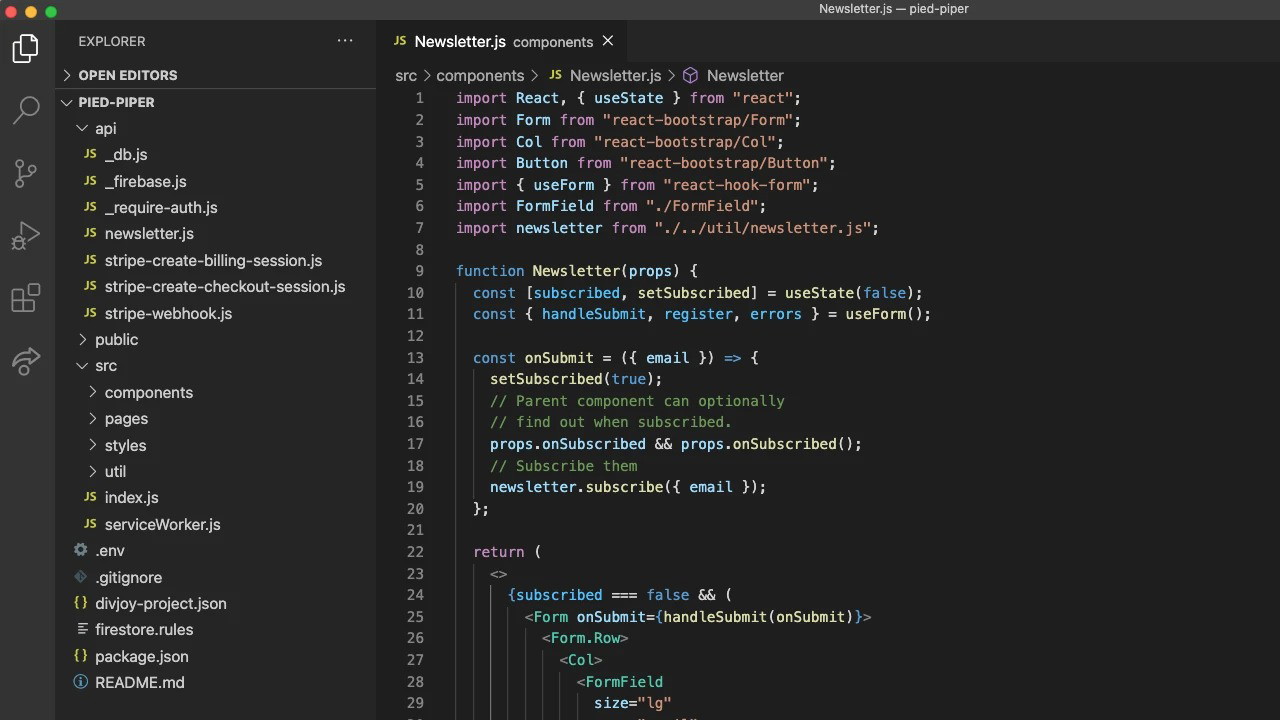Select the Newsletter.js editor tab

(x=460, y=41)
